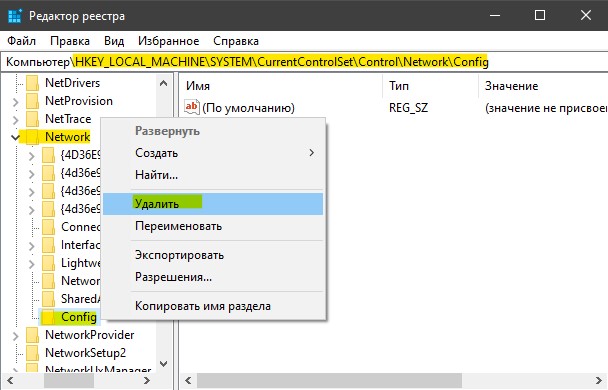Click values pane horizontal scroll right arrow
Screen dimensions: 608x390
(x=599, y=380)
